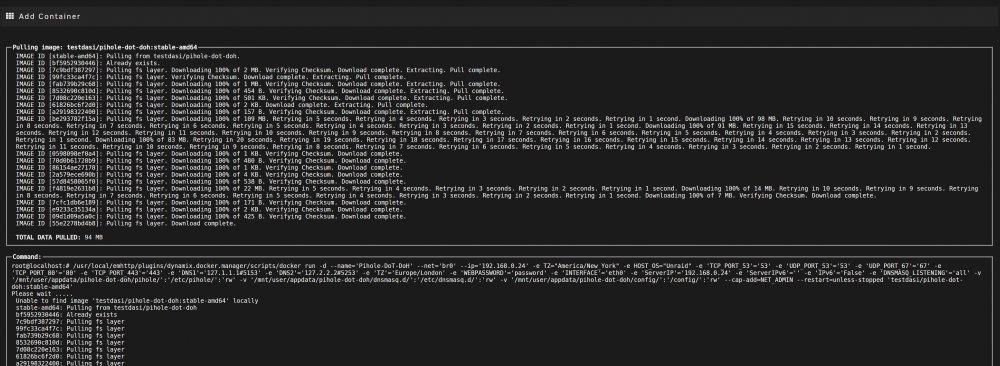
Task: Click the 'TCP_PORT_80'='80' command text
Action: click(x=37, y=272)
